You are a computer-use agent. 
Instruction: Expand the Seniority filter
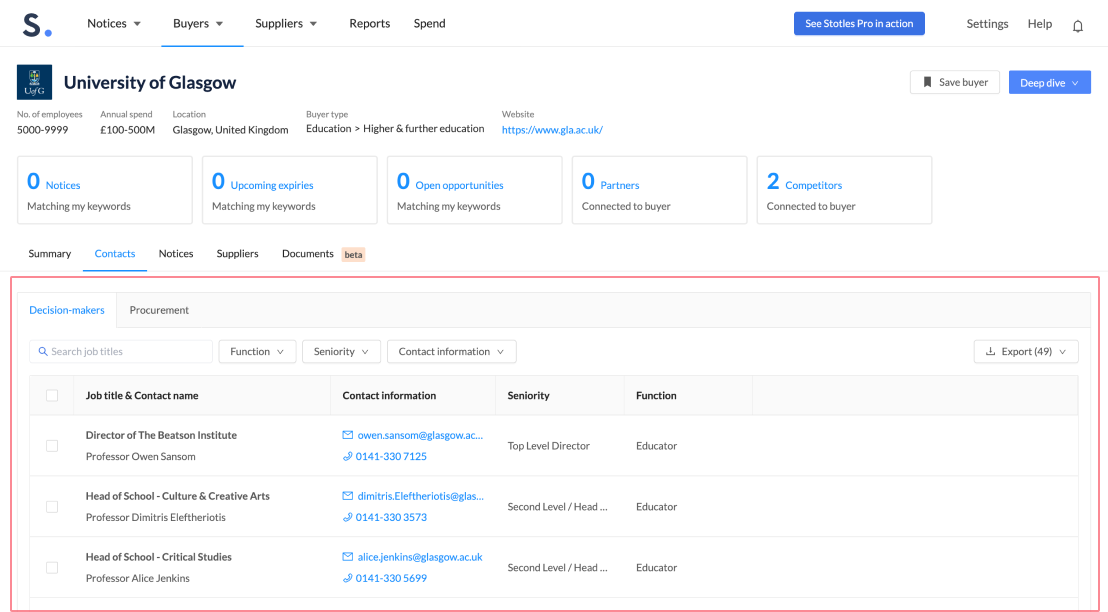coord(341,352)
